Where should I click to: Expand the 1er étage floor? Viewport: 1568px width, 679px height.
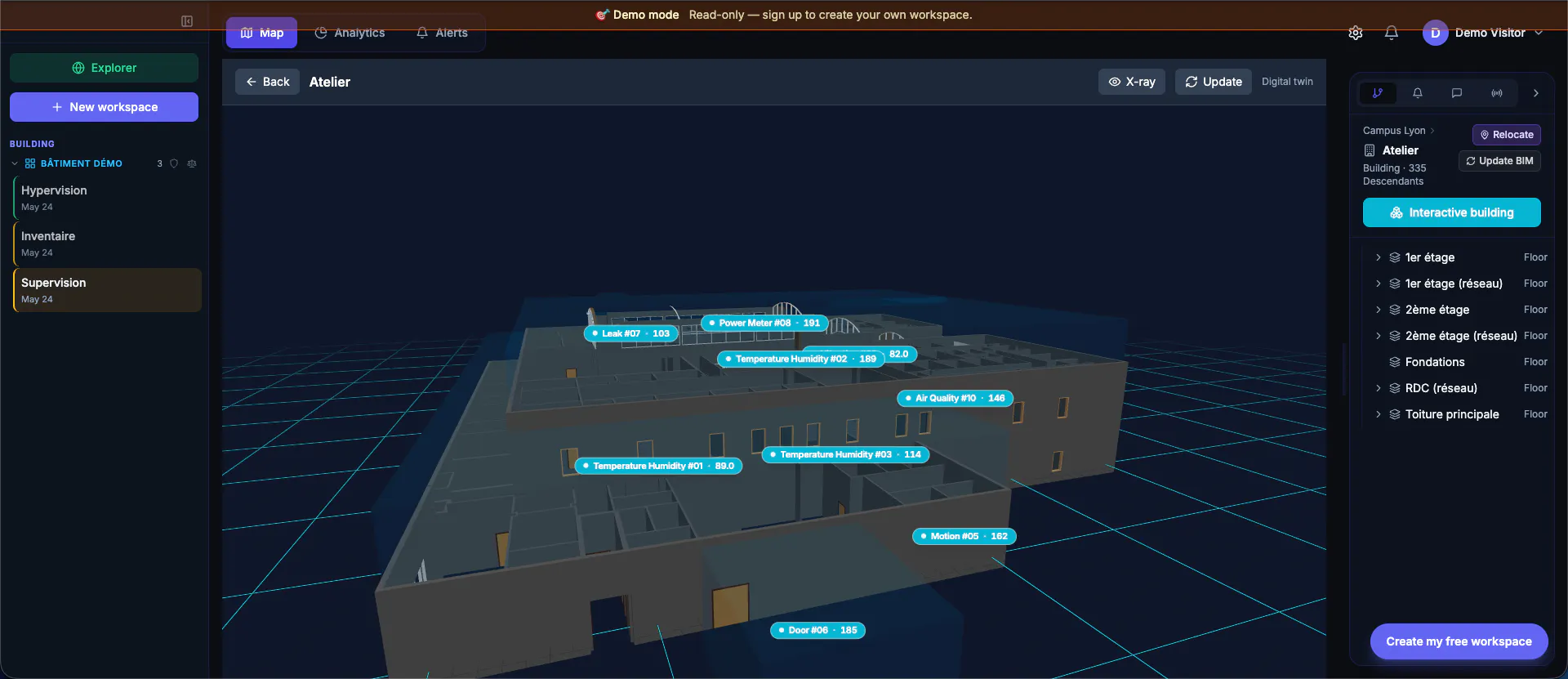coord(1379,257)
